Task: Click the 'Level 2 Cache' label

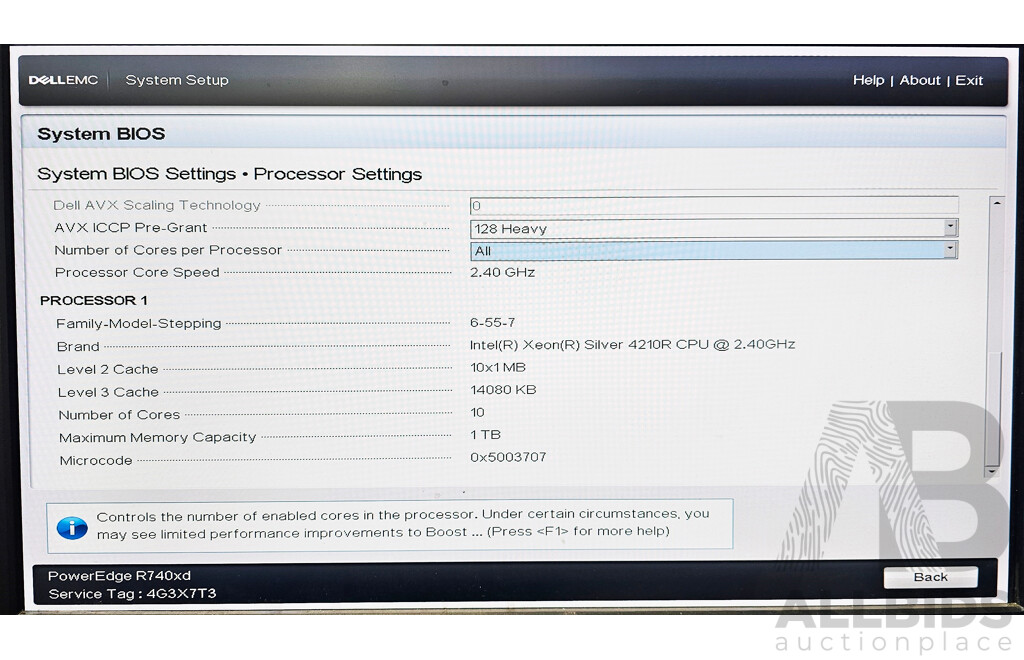Action: click(x=108, y=369)
